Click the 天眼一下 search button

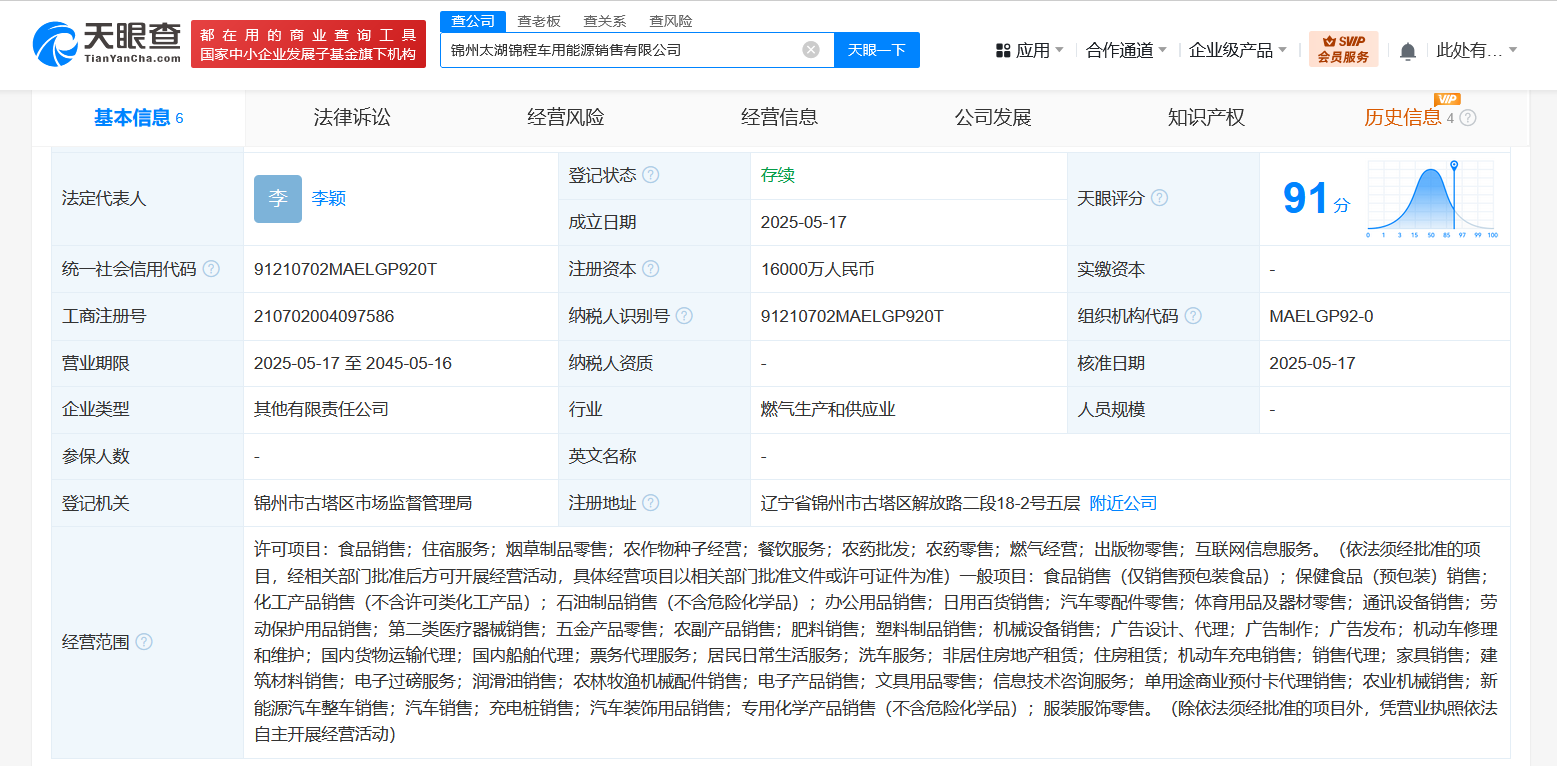tap(876, 50)
